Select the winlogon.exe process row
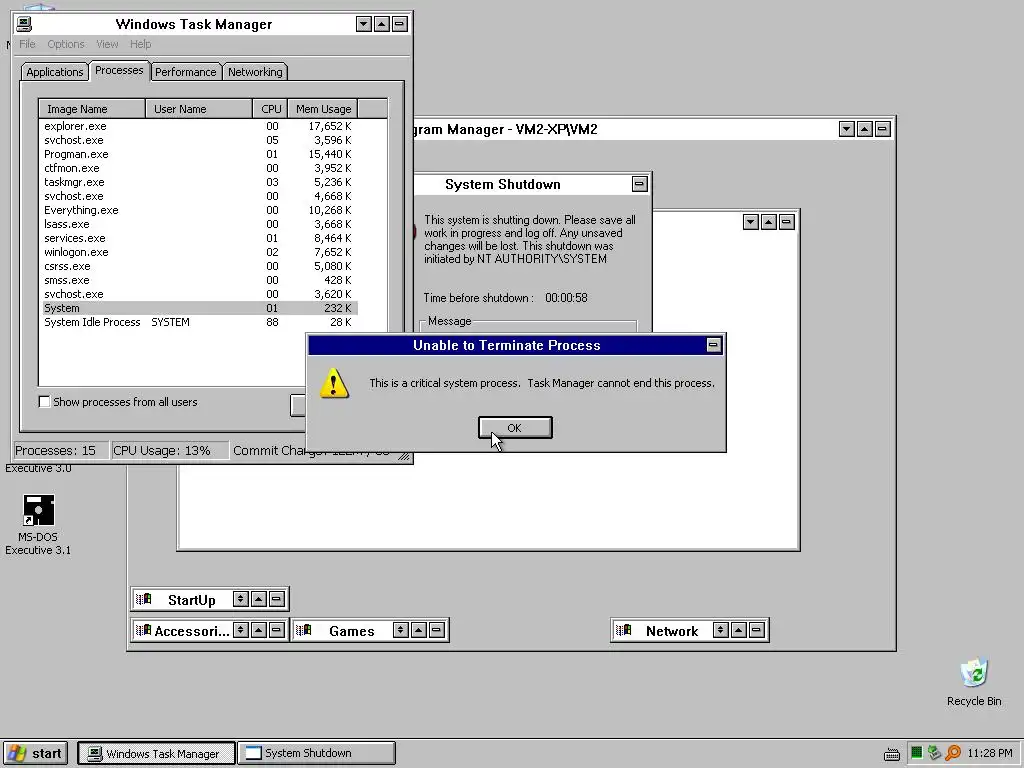This screenshot has height=768, width=1024. click(199, 252)
